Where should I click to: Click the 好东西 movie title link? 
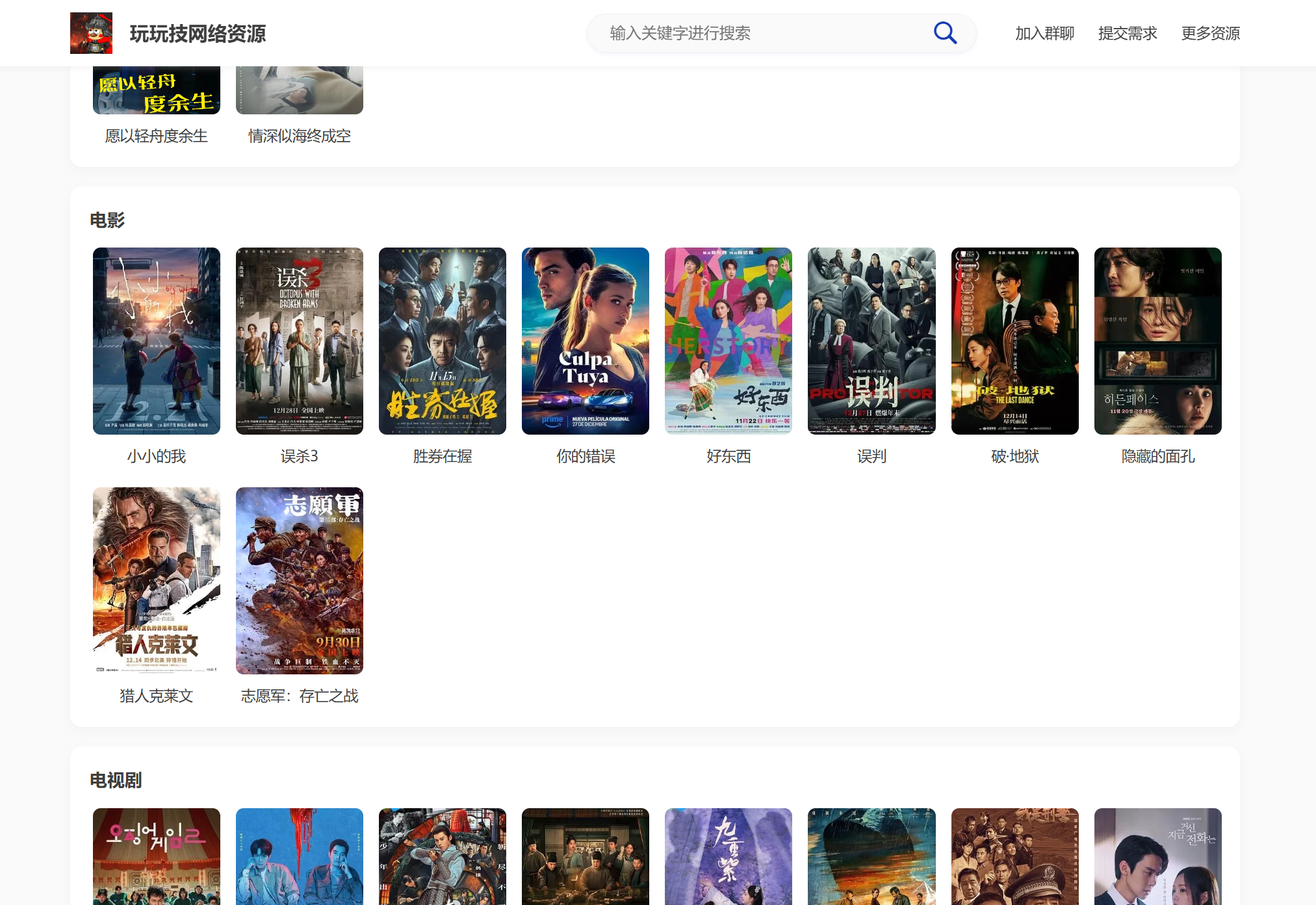[x=729, y=456]
